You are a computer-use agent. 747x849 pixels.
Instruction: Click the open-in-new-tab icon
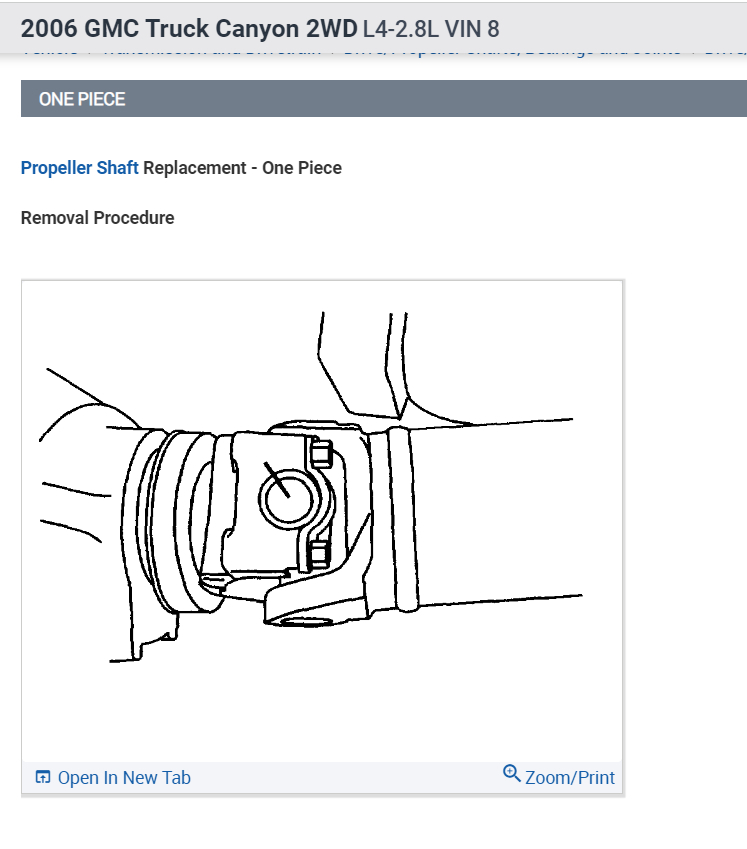(x=43, y=777)
